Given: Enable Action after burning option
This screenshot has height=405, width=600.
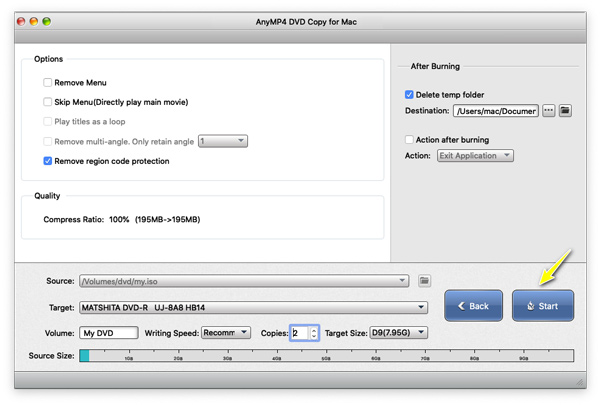Looking at the screenshot, I should pos(409,140).
